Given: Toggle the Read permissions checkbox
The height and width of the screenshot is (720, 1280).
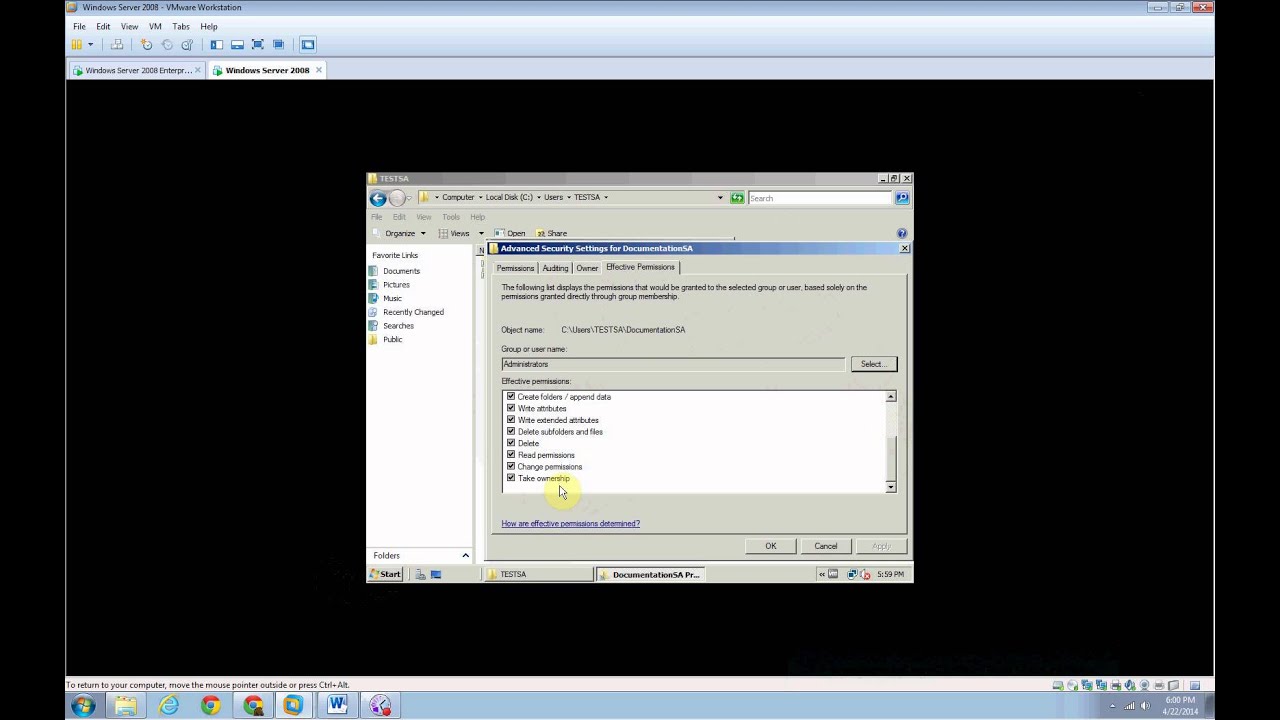Looking at the screenshot, I should click(511, 455).
